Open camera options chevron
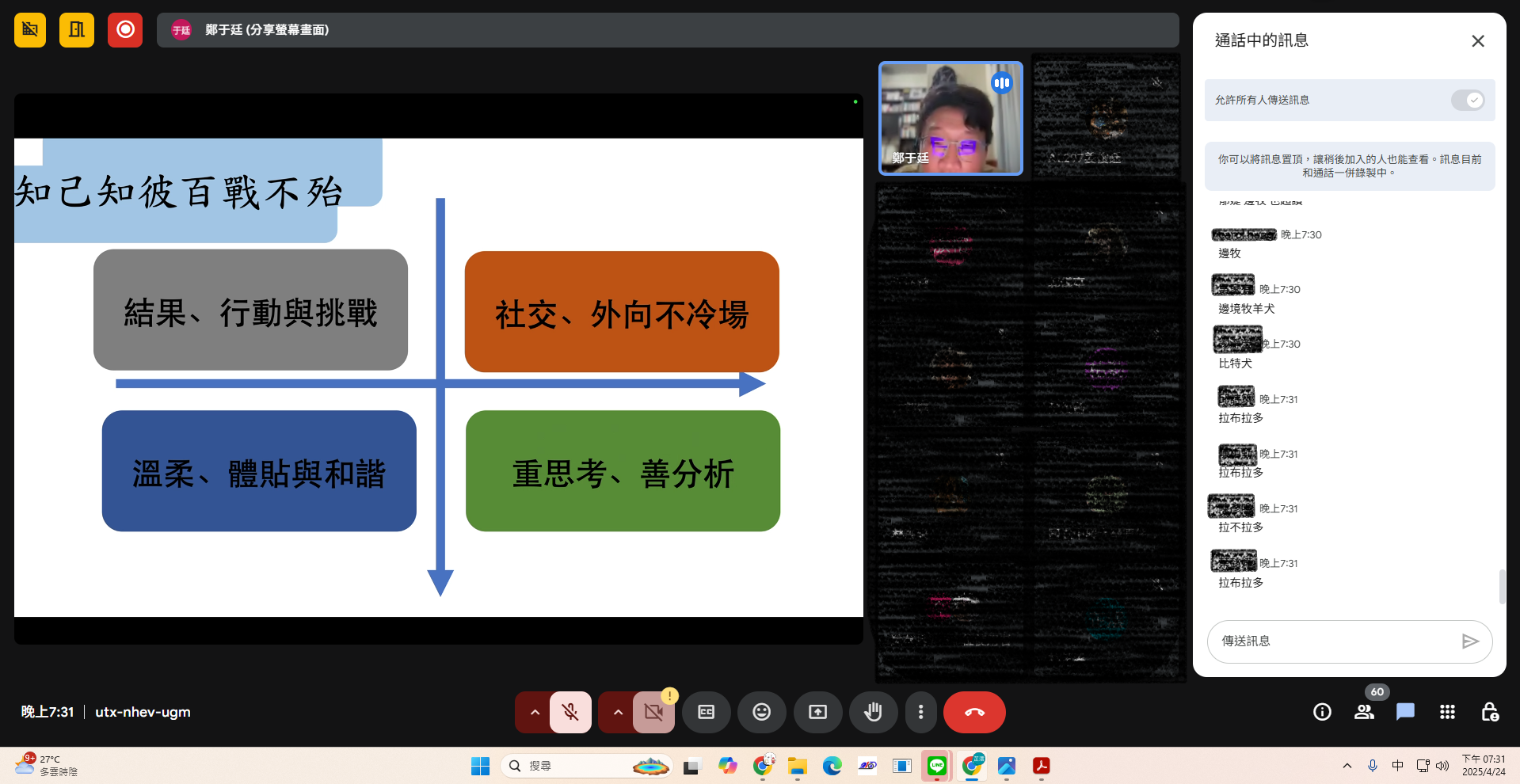The width and height of the screenshot is (1520, 784). point(617,712)
